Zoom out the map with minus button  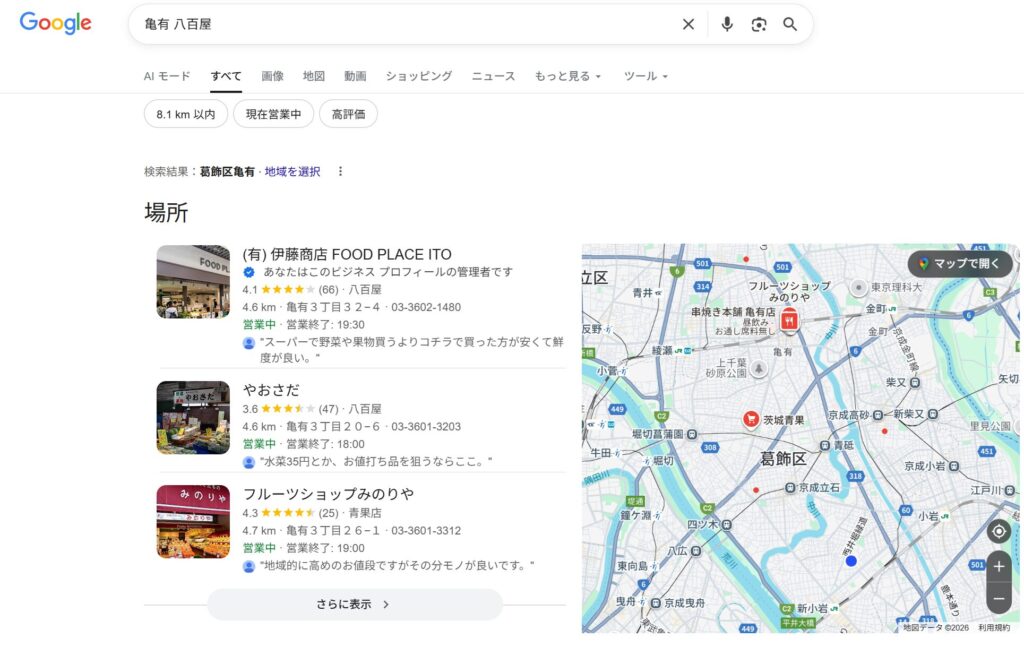coord(998,598)
